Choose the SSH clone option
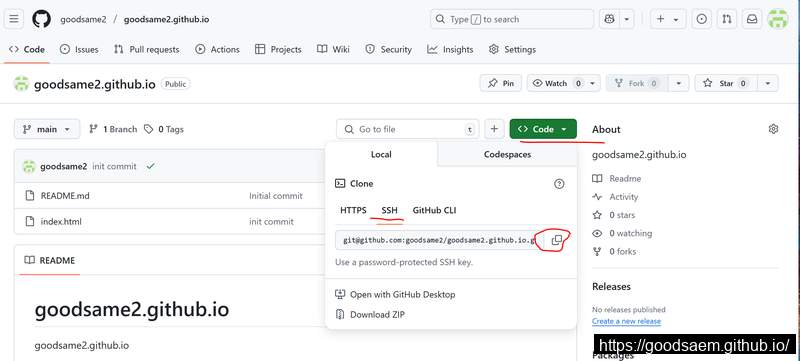 pyautogui.click(x=389, y=210)
